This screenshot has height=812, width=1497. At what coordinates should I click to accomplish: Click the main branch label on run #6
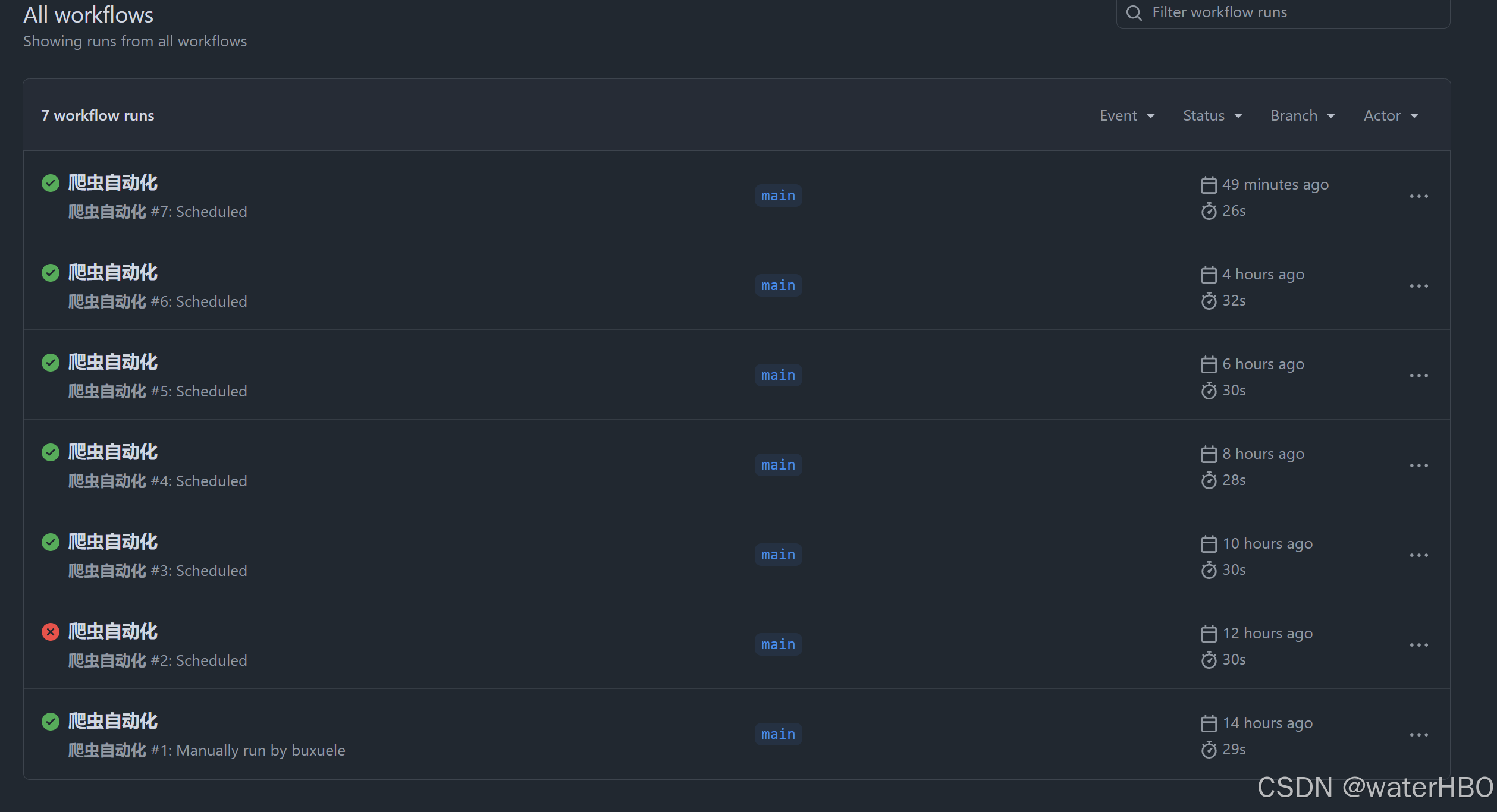pos(778,285)
